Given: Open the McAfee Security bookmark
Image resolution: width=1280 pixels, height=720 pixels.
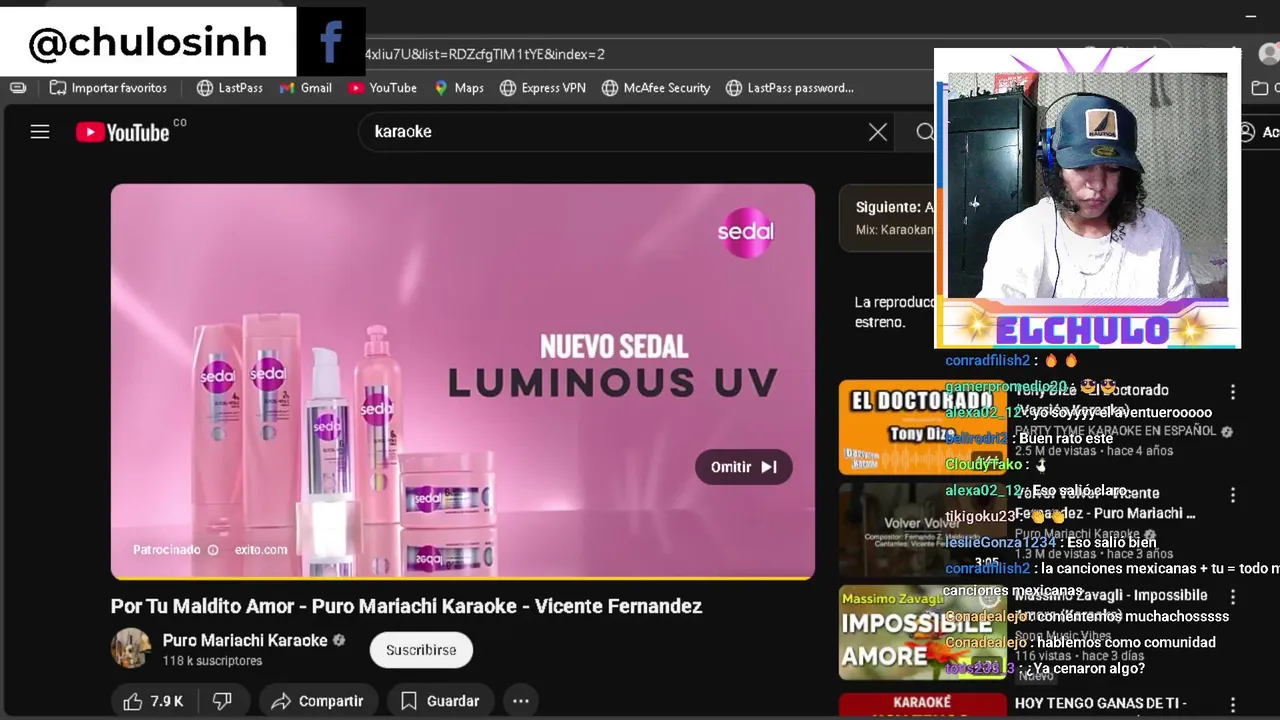Looking at the screenshot, I should (656, 88).
